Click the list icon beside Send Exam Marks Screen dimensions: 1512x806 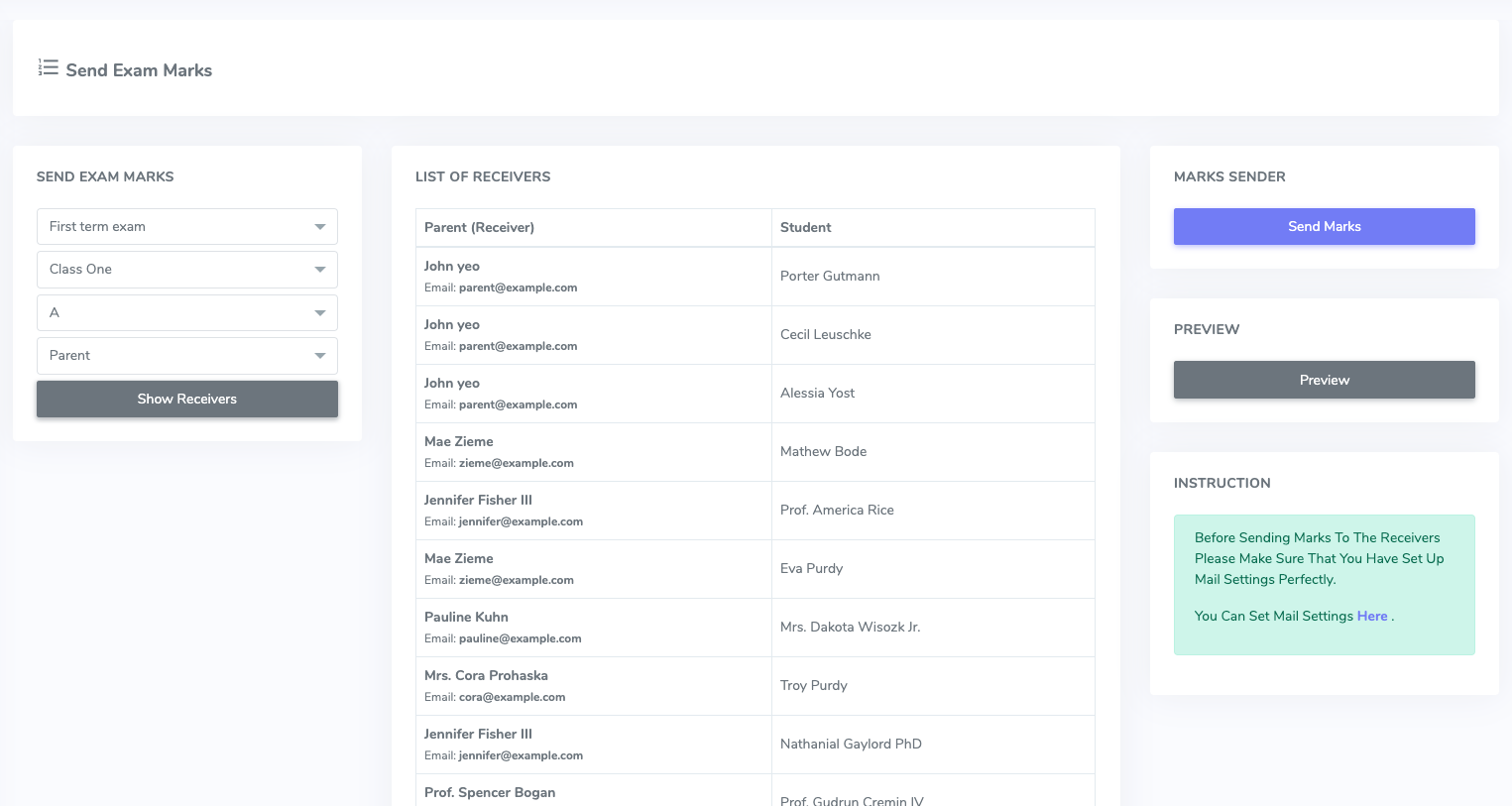(48, 67)
